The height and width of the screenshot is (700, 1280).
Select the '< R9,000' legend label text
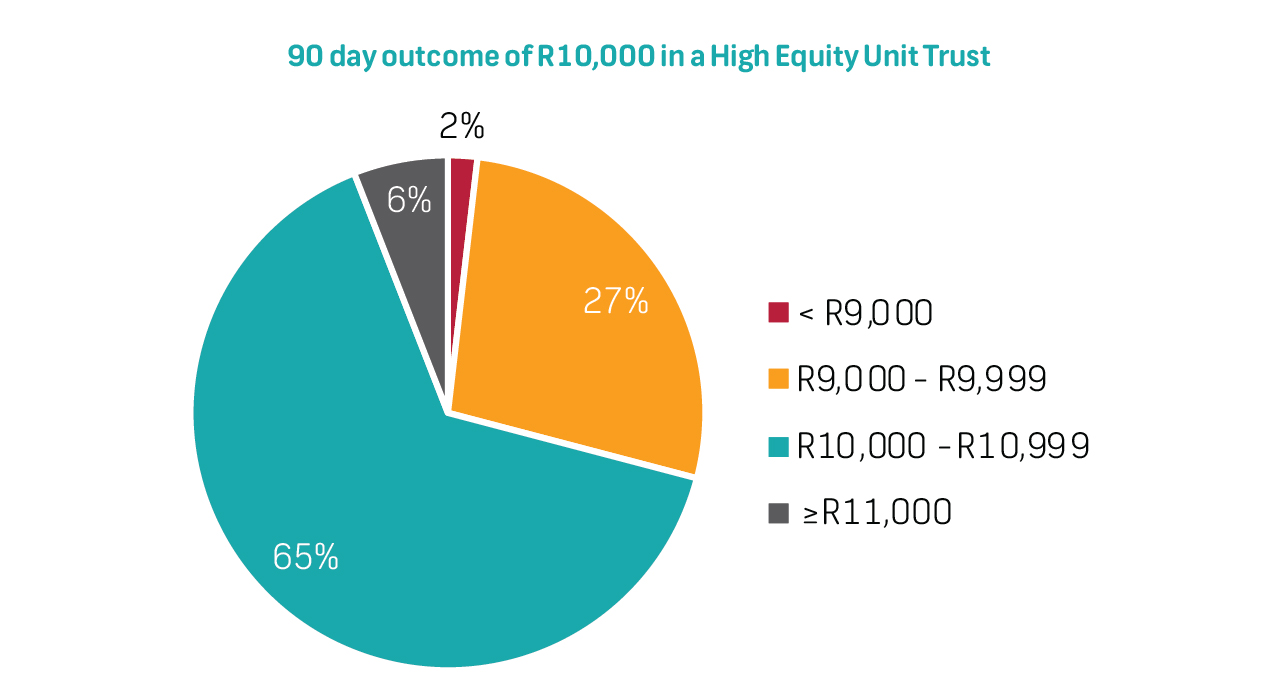point(865,313)
